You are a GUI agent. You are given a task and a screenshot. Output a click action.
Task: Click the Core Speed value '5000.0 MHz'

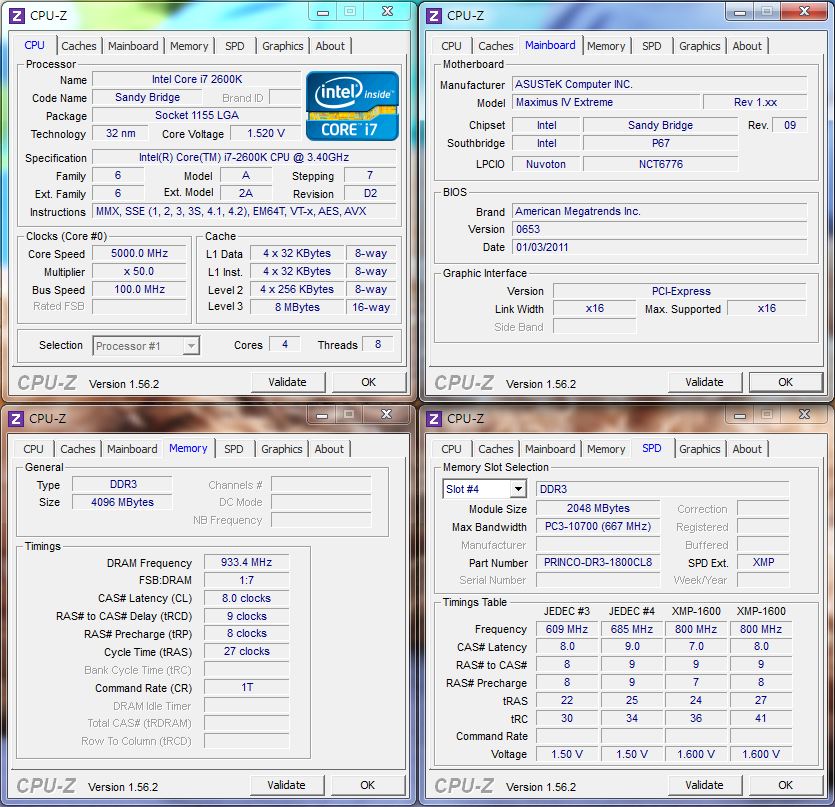140,254
